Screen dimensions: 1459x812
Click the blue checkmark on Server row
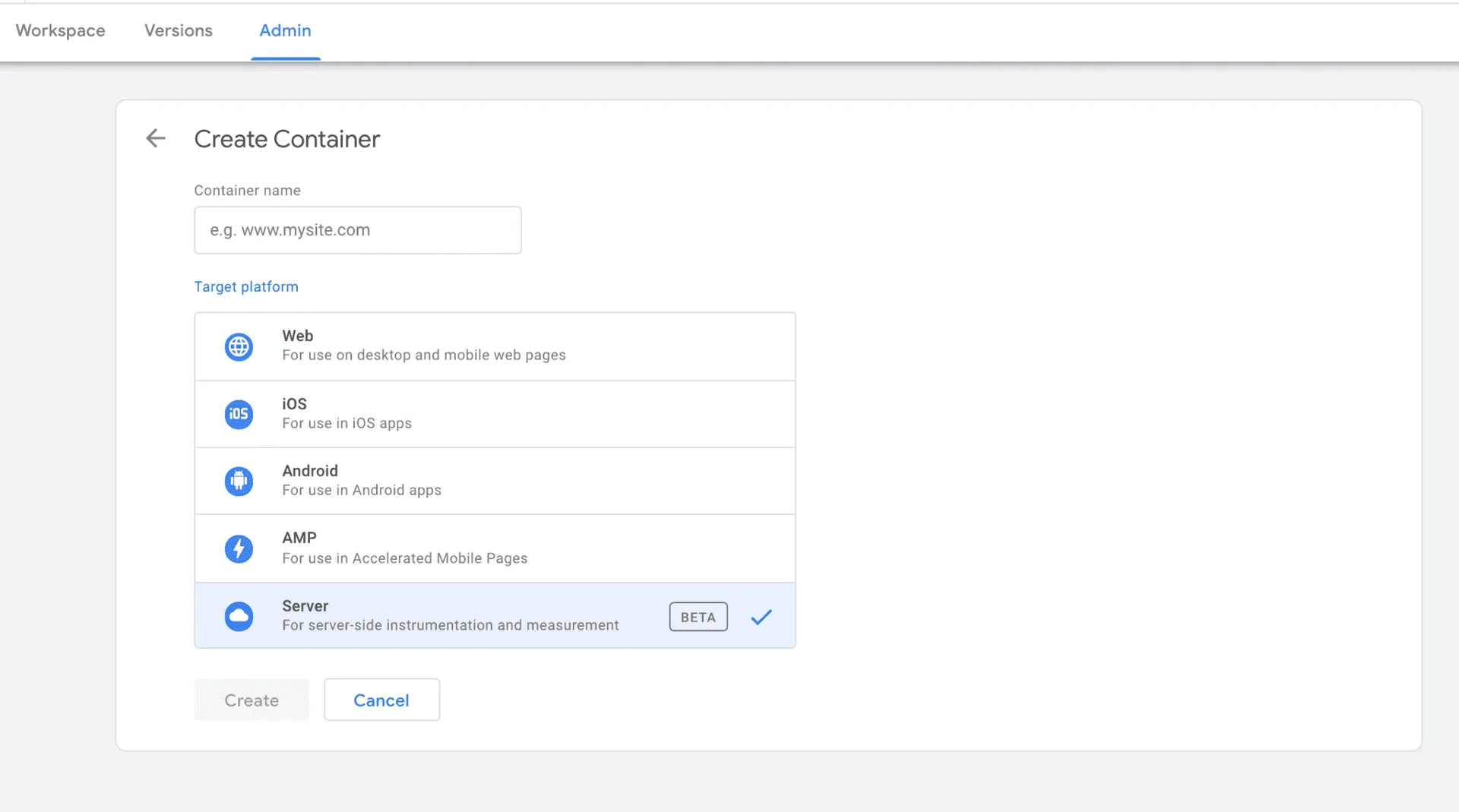[x=761, y=617]
